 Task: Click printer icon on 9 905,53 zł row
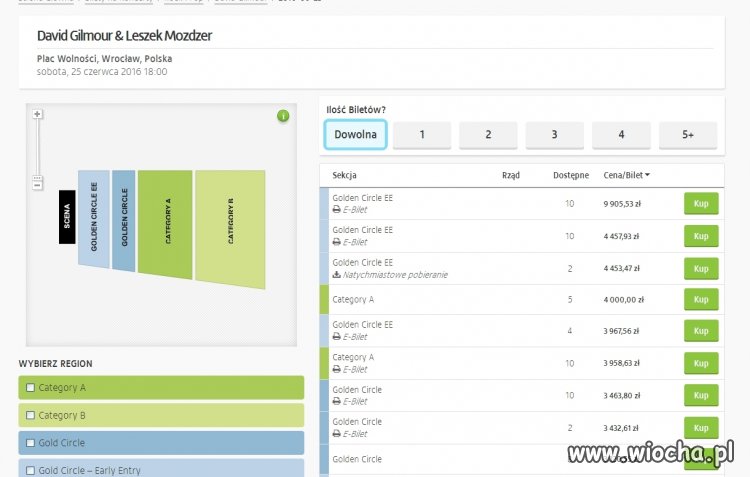[337, 210]
